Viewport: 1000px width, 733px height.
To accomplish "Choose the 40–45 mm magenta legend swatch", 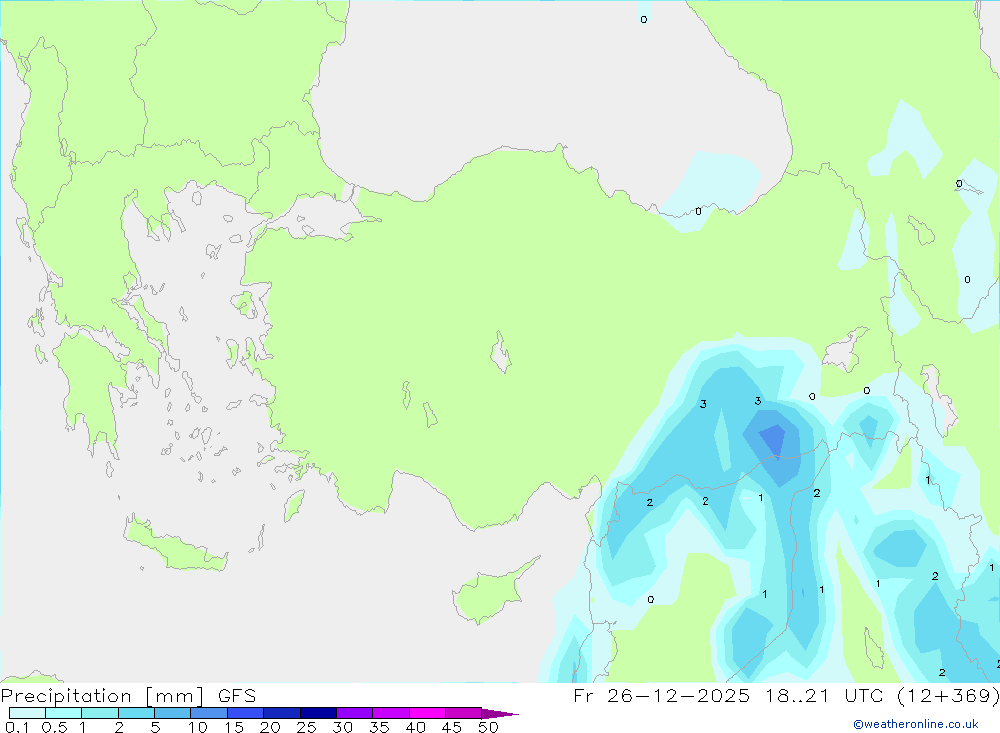I will click(427, 713).
